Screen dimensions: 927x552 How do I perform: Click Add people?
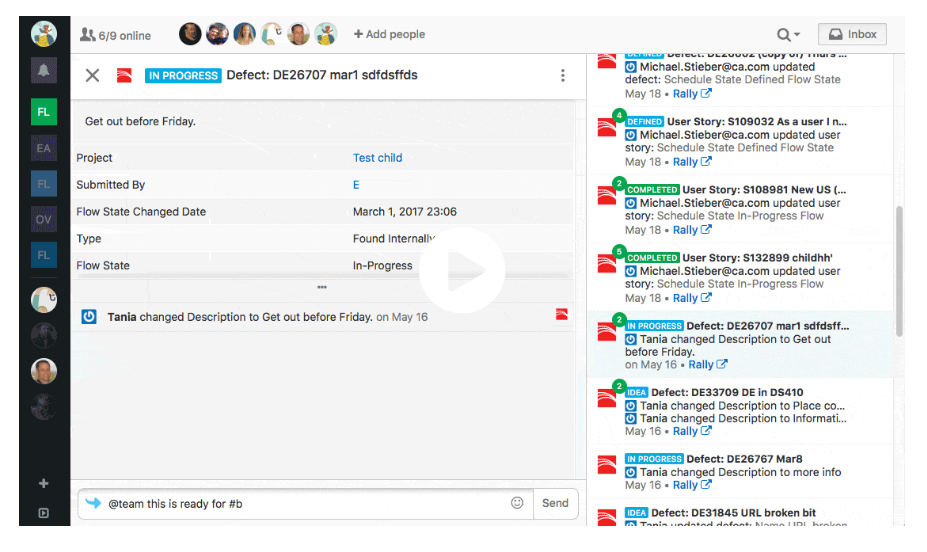click(x=389, y=34)
